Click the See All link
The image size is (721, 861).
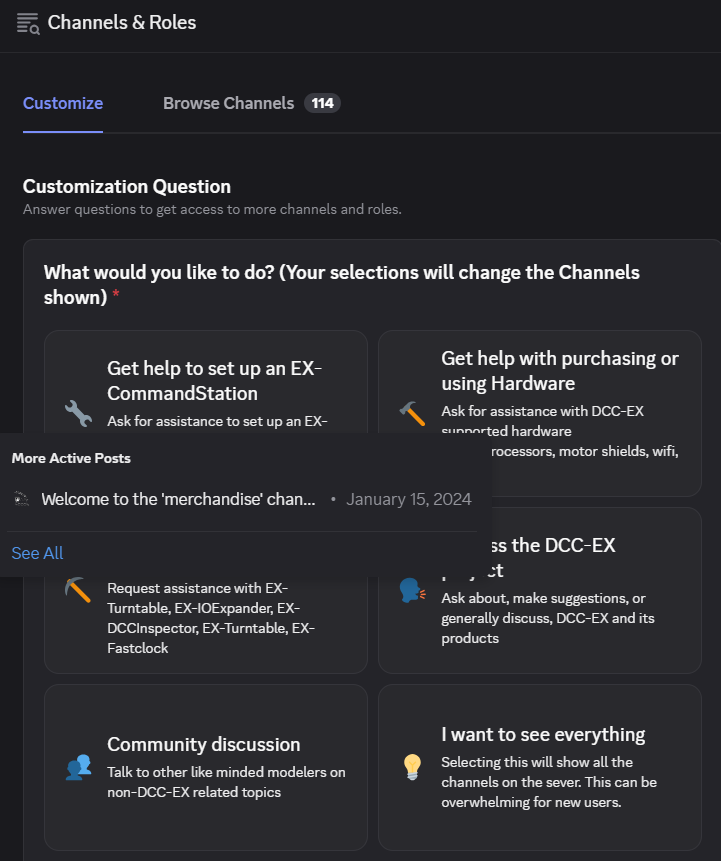point(37,553)
